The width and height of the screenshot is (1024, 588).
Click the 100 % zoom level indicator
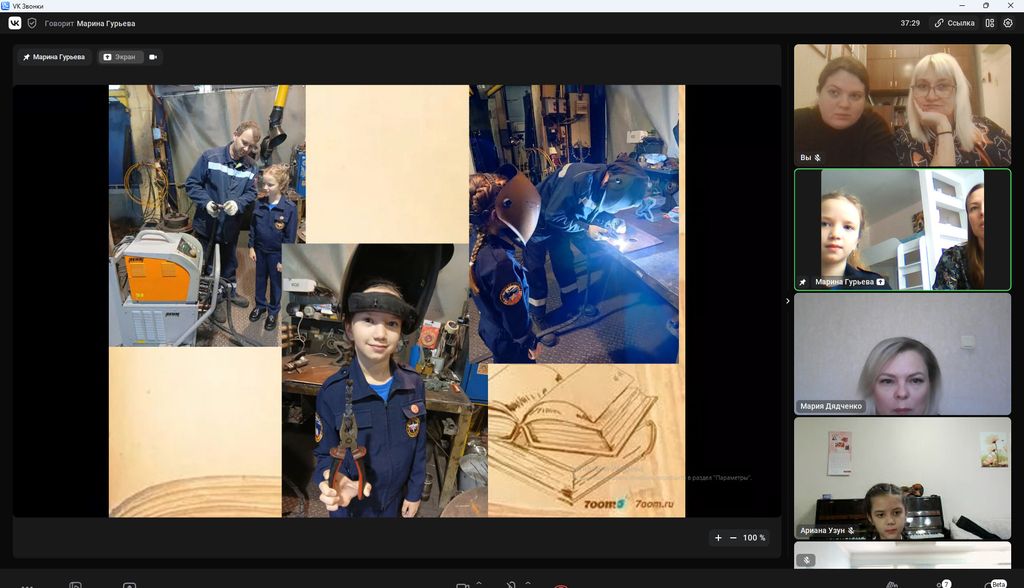pos(754,538)
